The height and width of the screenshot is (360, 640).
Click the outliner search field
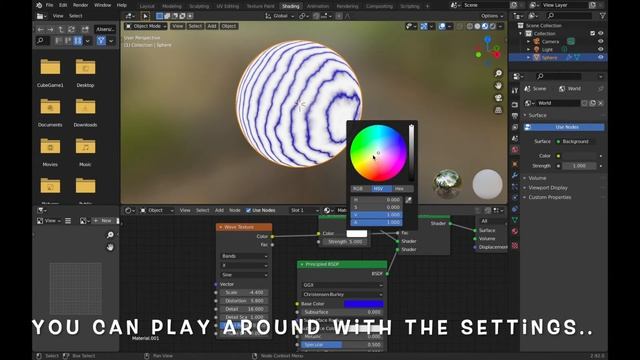point(569,16)
